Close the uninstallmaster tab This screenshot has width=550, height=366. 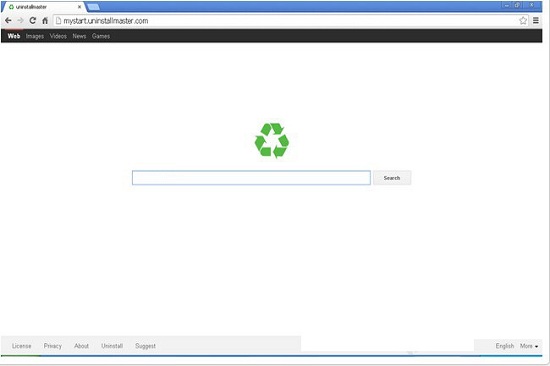(79, 7)
